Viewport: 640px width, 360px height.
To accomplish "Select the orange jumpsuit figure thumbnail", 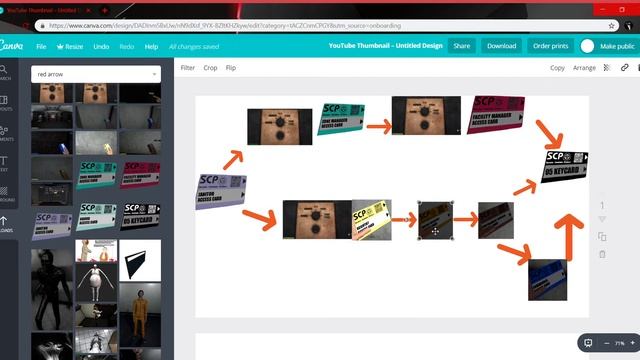I will coord(140,314).
